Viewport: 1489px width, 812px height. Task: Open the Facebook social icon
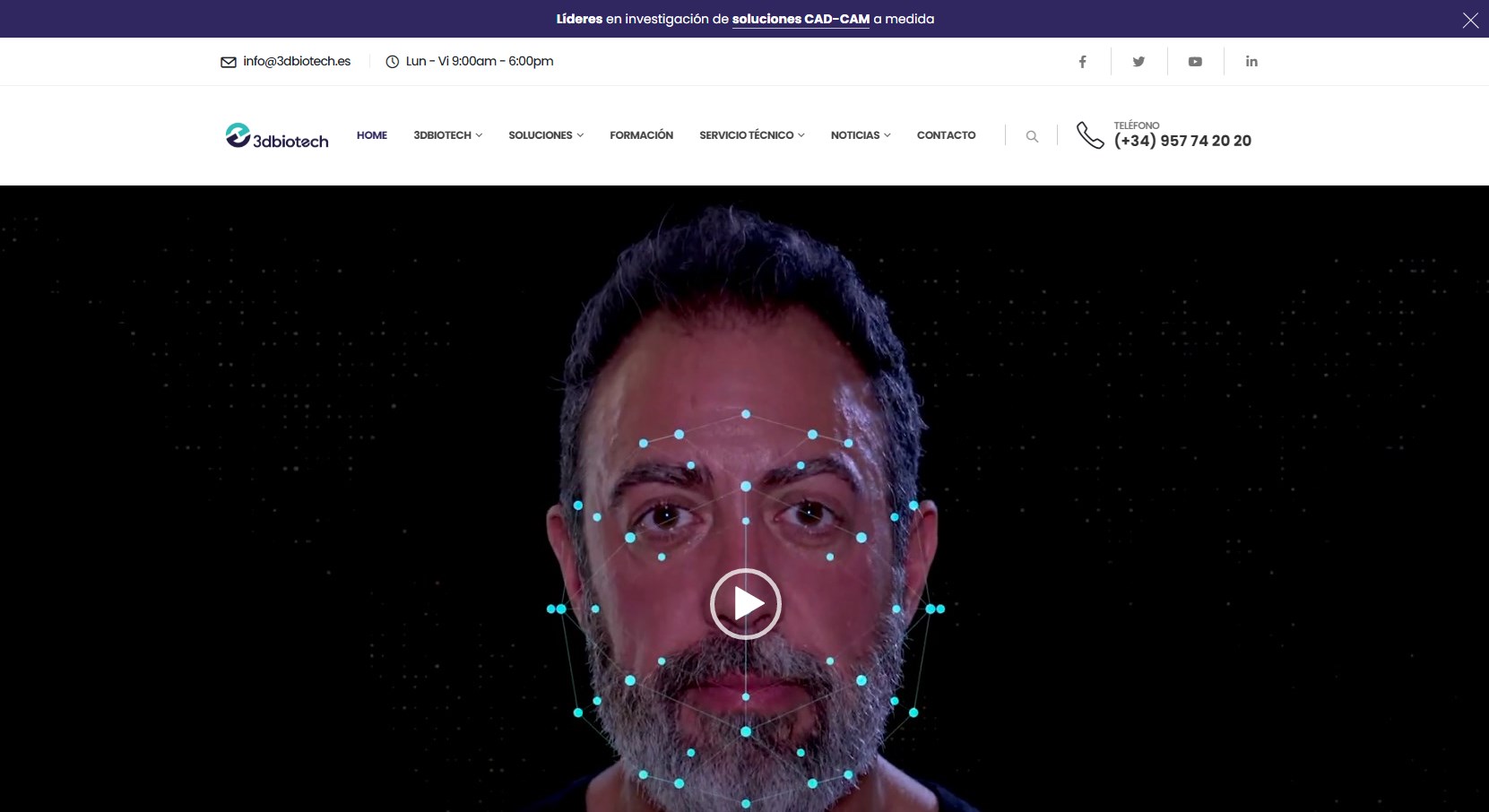(1082, 62)
